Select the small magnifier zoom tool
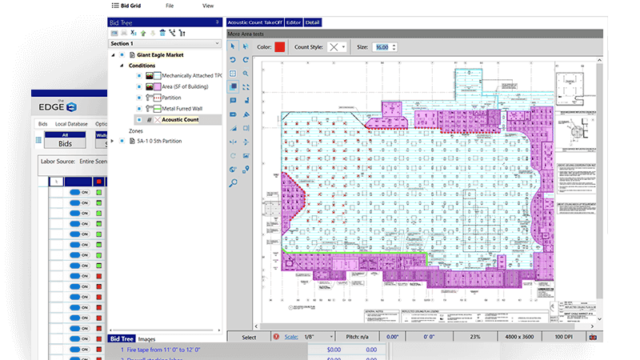 246,73
